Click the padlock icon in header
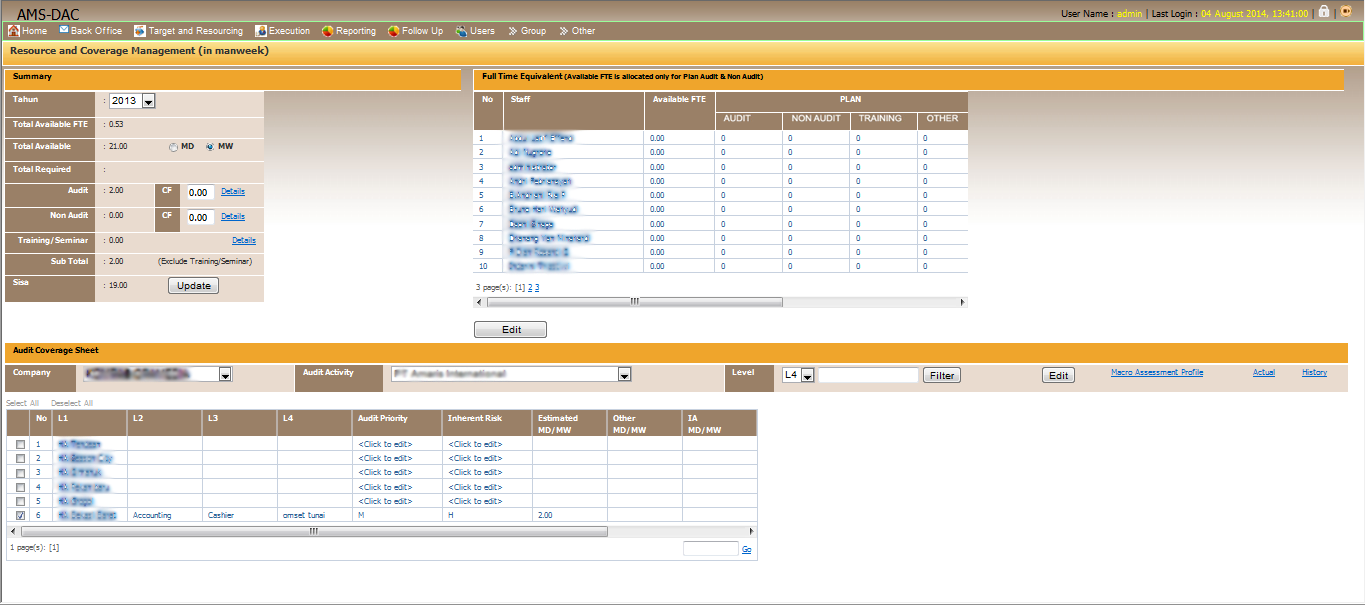1365x605 pixels. (x=1324, y=12)
